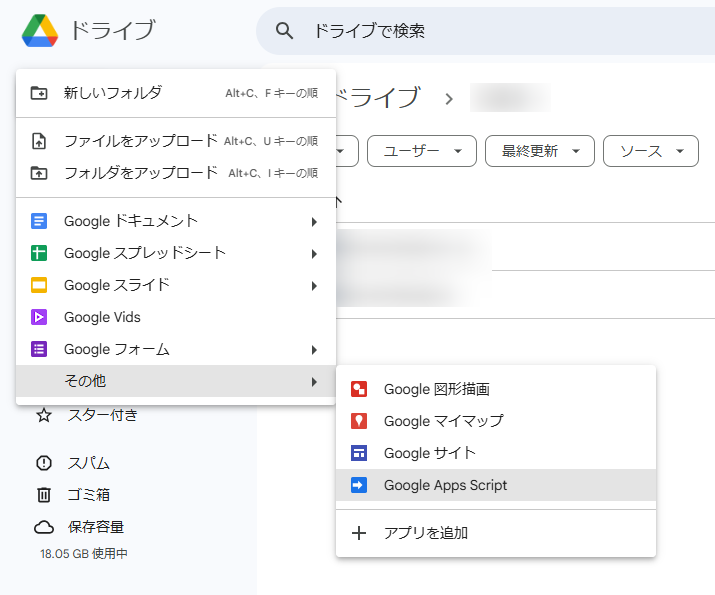Click the file upload icon

(x=39, y=141)
